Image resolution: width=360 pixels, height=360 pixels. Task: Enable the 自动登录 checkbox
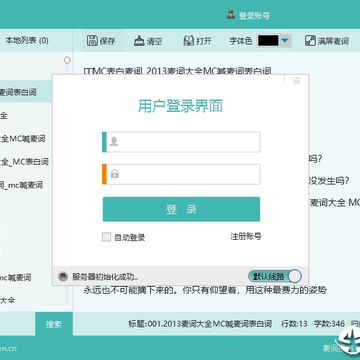(106, 237)
